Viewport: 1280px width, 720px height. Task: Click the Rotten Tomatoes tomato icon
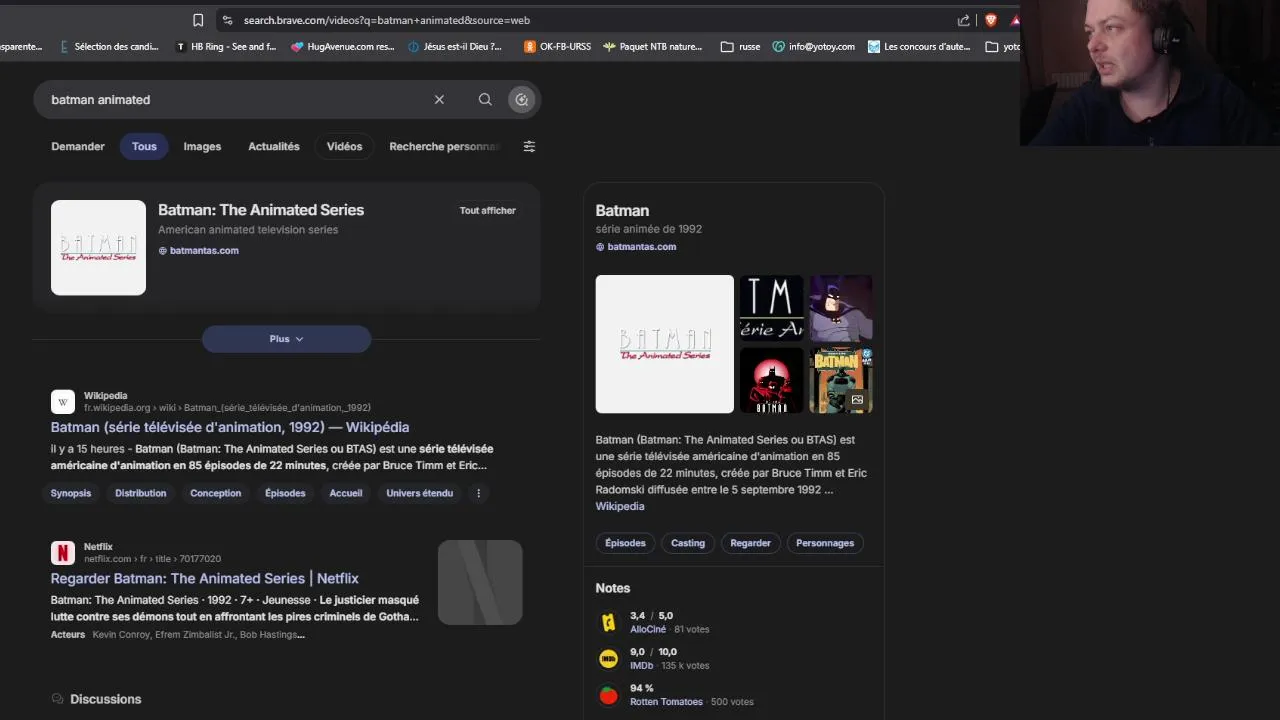tap(608, 695)
